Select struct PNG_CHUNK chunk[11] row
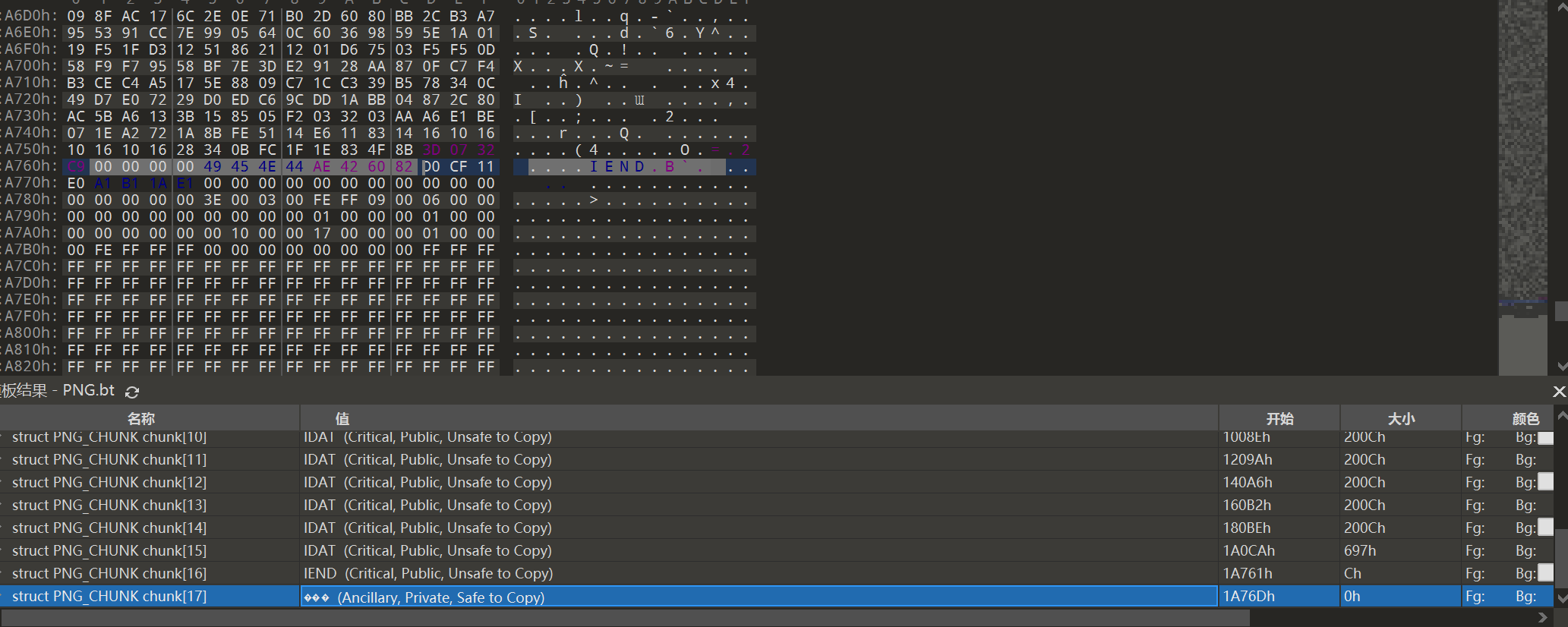The width and height of the screenshot is (1568, 627). pos(776,459)
